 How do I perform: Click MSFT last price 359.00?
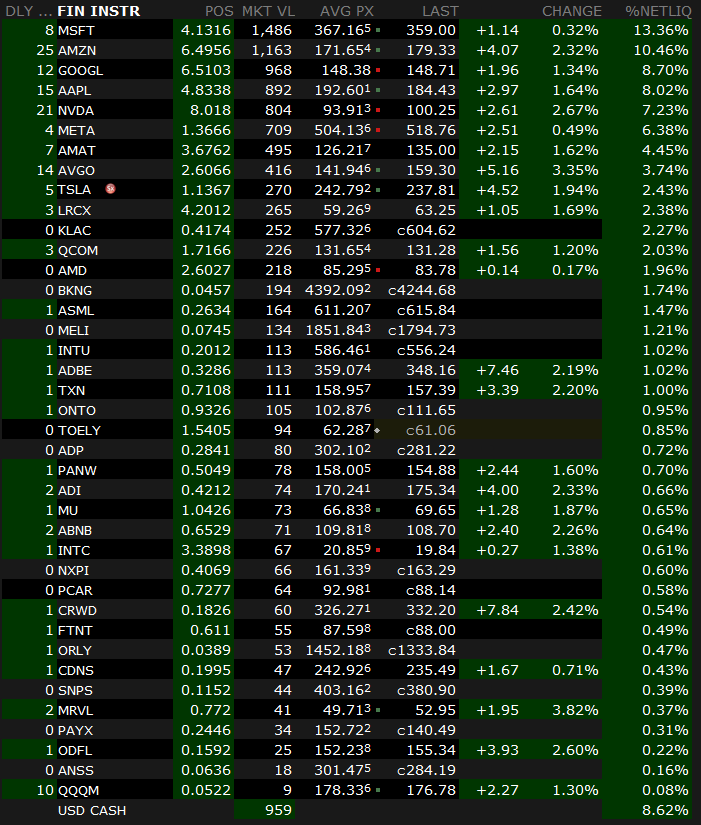[430, 31]
